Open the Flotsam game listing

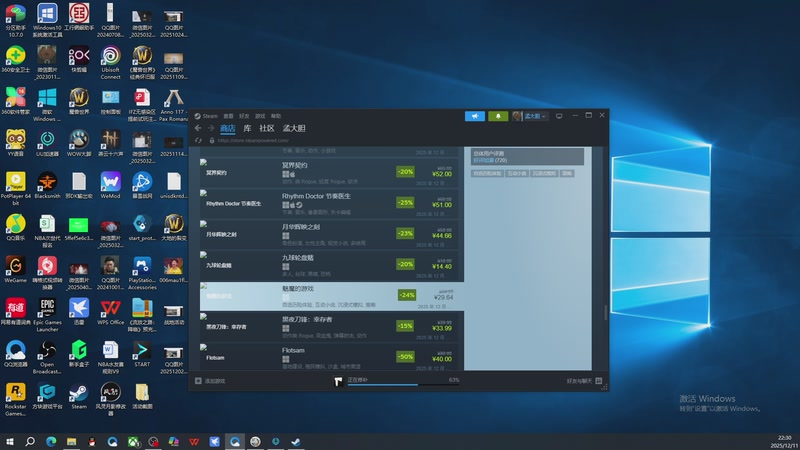click(x=330, y=357)
